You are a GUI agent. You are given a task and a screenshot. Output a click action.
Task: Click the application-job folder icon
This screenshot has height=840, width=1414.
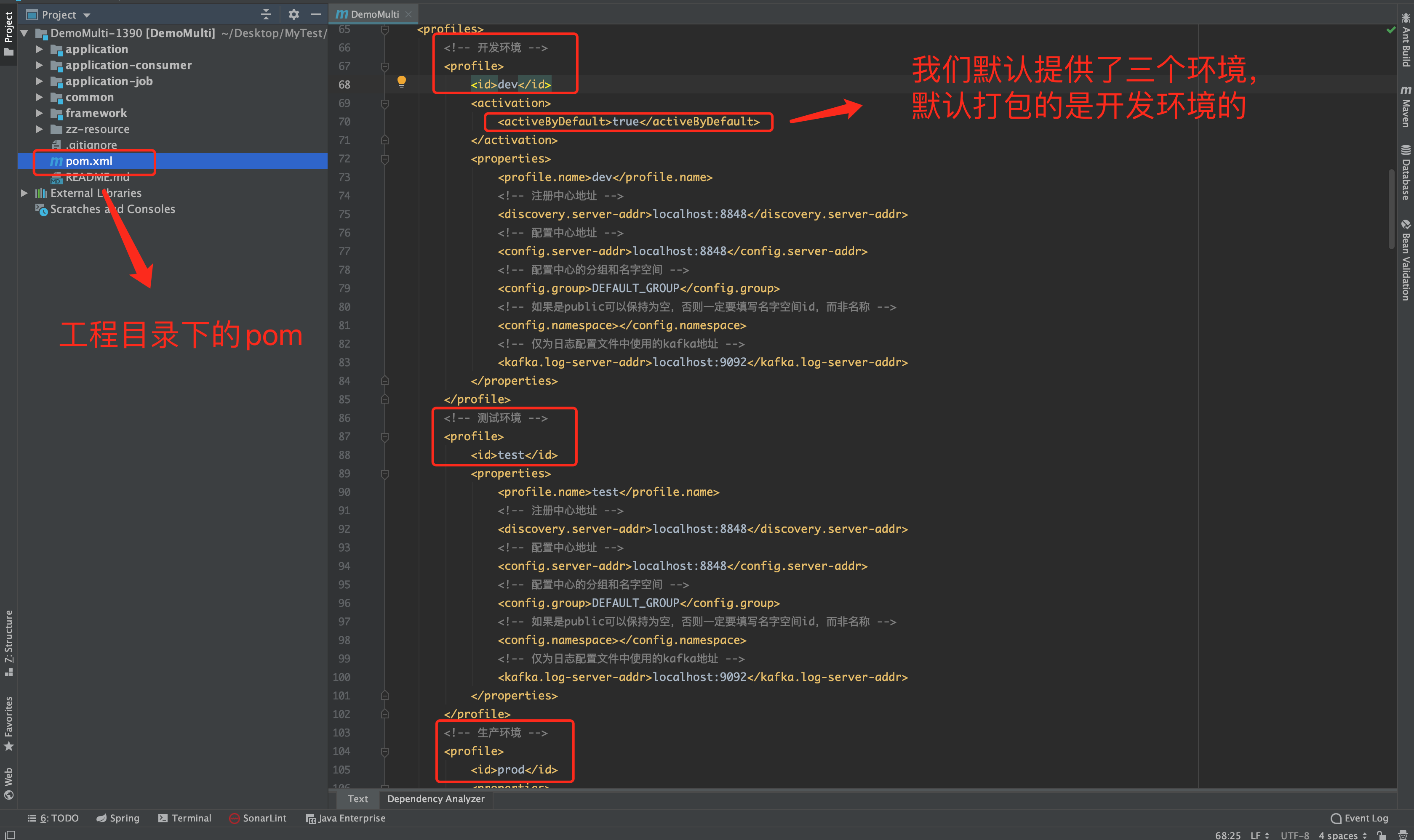(56, 82)
